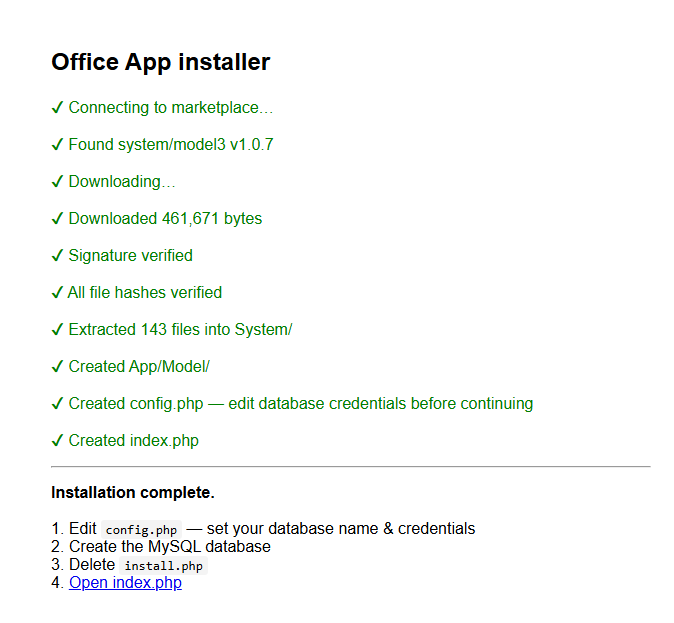This screenshot has height=623, width=674.
Task: Click the checkmark beside Created App/Model/
Action: click(x=58, y=367)
